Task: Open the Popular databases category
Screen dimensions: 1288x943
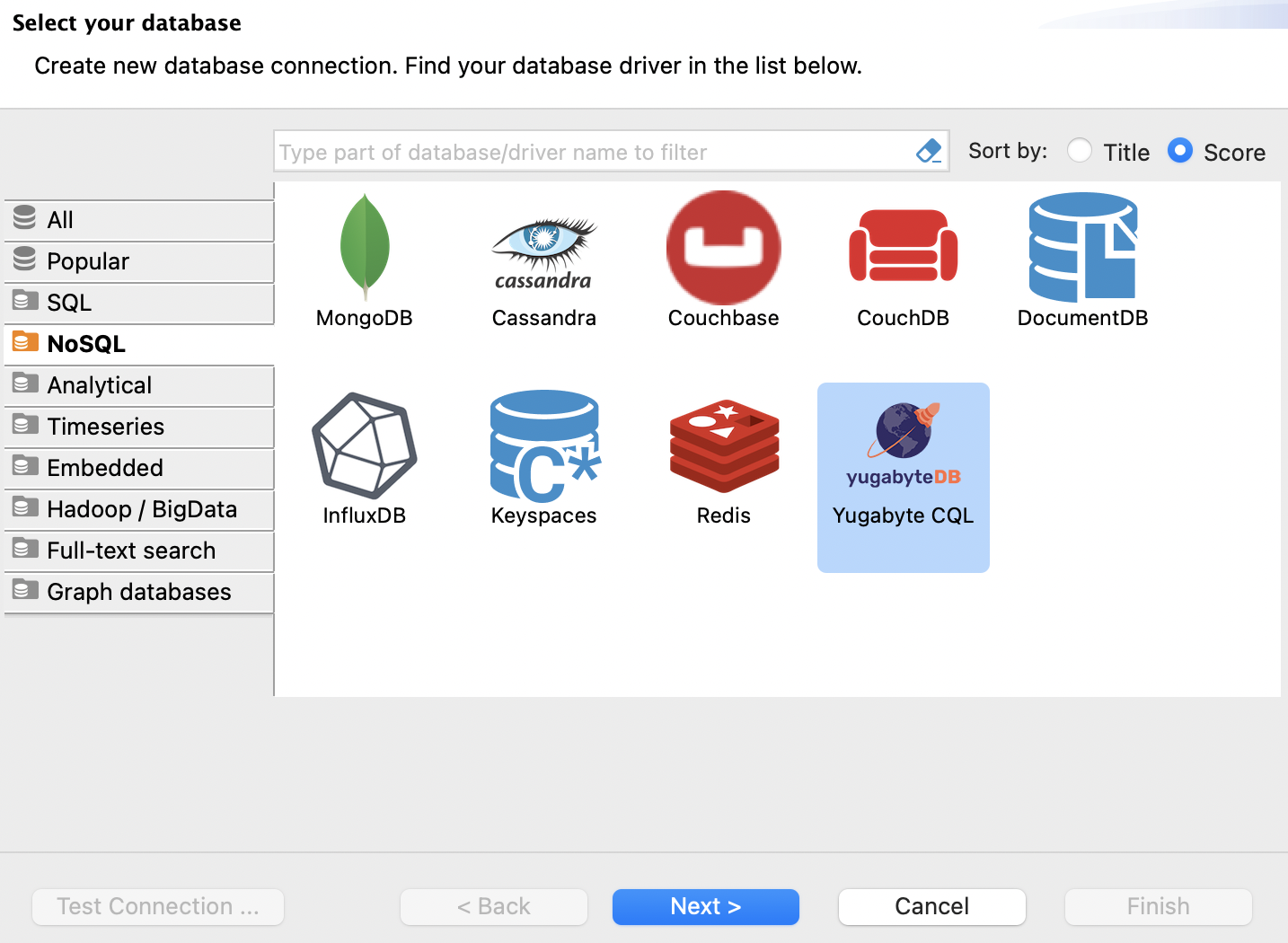Action: [x=86, y=261]
